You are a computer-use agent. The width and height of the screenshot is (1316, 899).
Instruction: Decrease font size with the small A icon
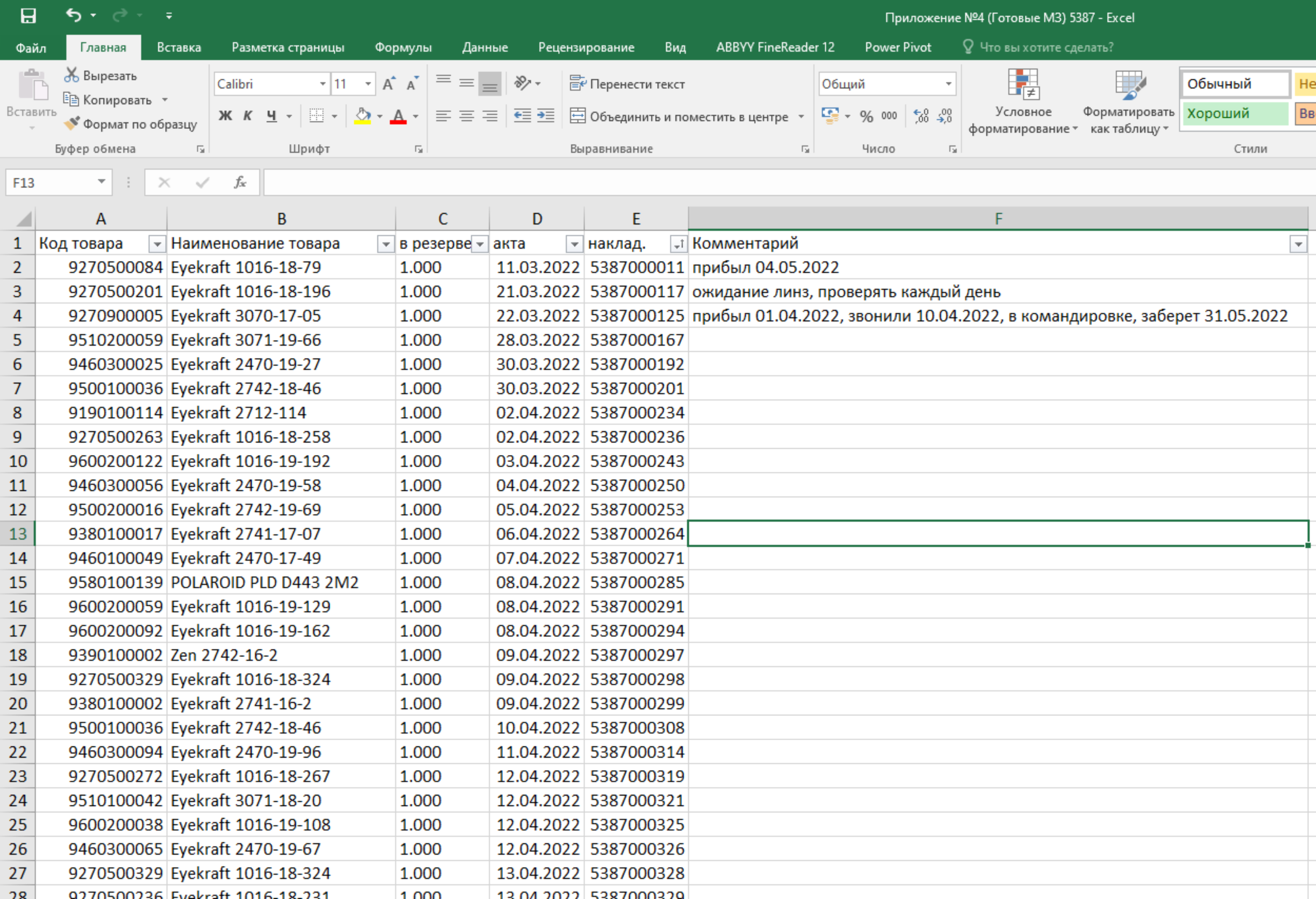[x=412, y=84]
